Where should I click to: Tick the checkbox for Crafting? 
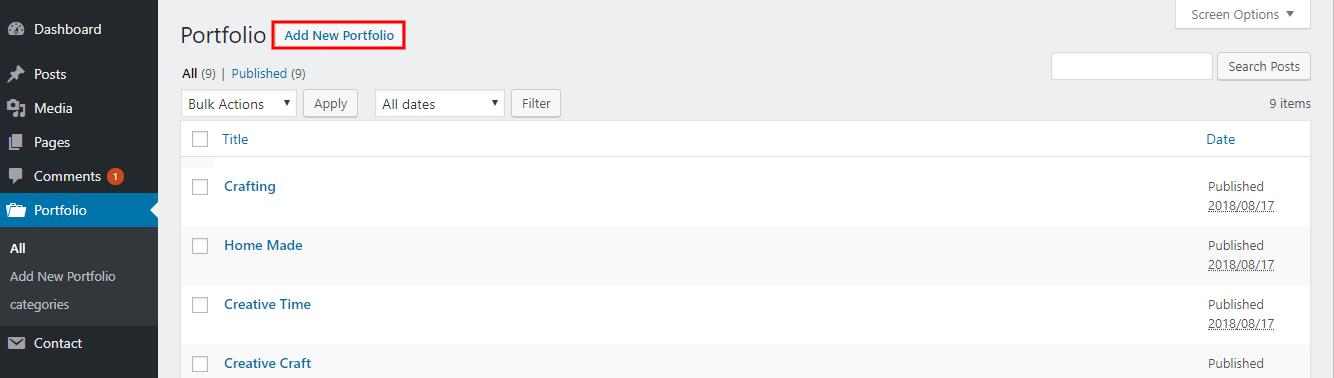[200, 187]
